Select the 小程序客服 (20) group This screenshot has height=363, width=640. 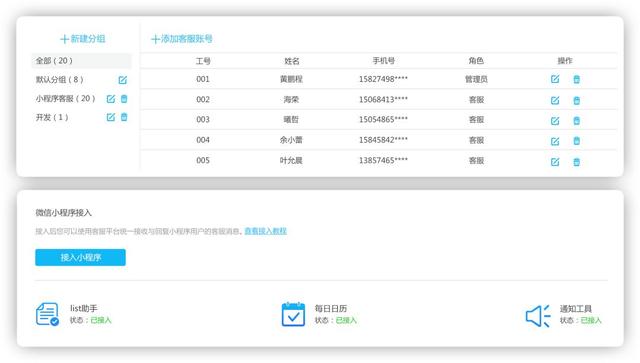point(65,98)
